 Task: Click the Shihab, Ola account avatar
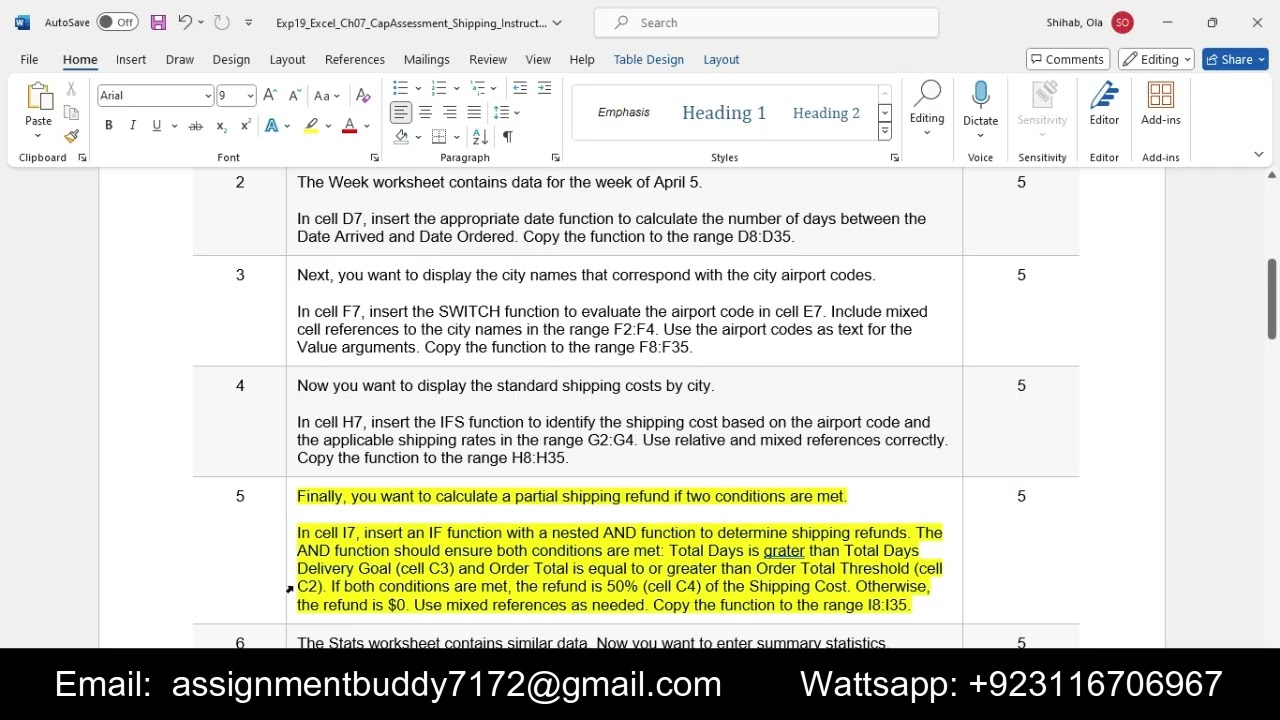pos(1122,22)
